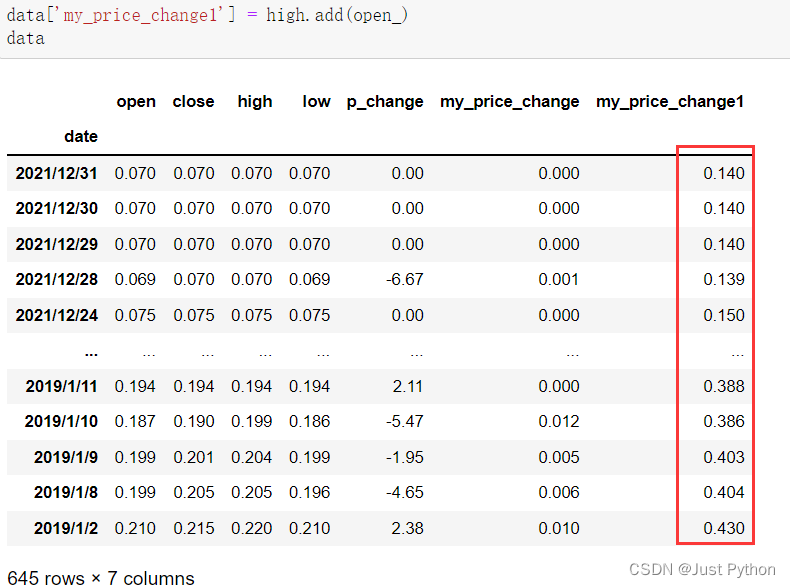Select the 'p_change' column header
Screen dimensions: 790x588
(x=385, y=102)
